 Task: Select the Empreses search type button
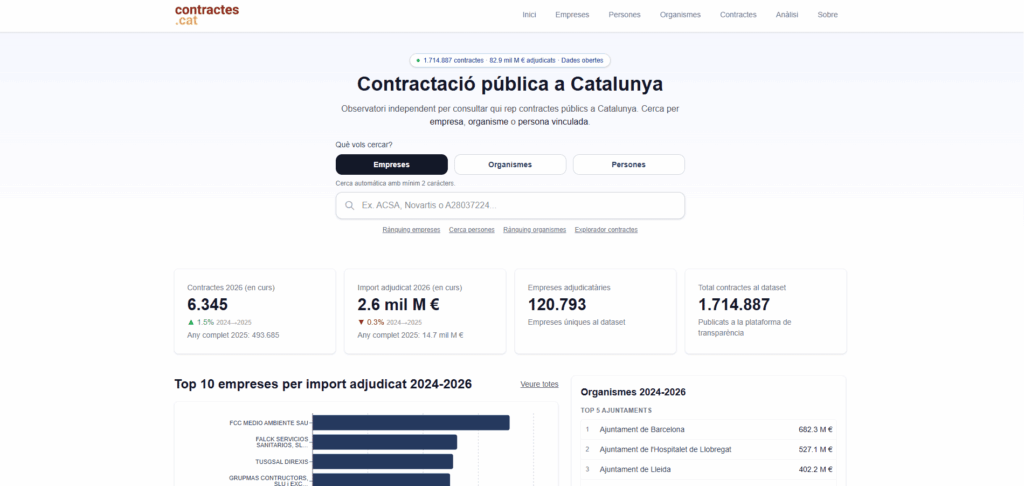click(x=392, y=165)
